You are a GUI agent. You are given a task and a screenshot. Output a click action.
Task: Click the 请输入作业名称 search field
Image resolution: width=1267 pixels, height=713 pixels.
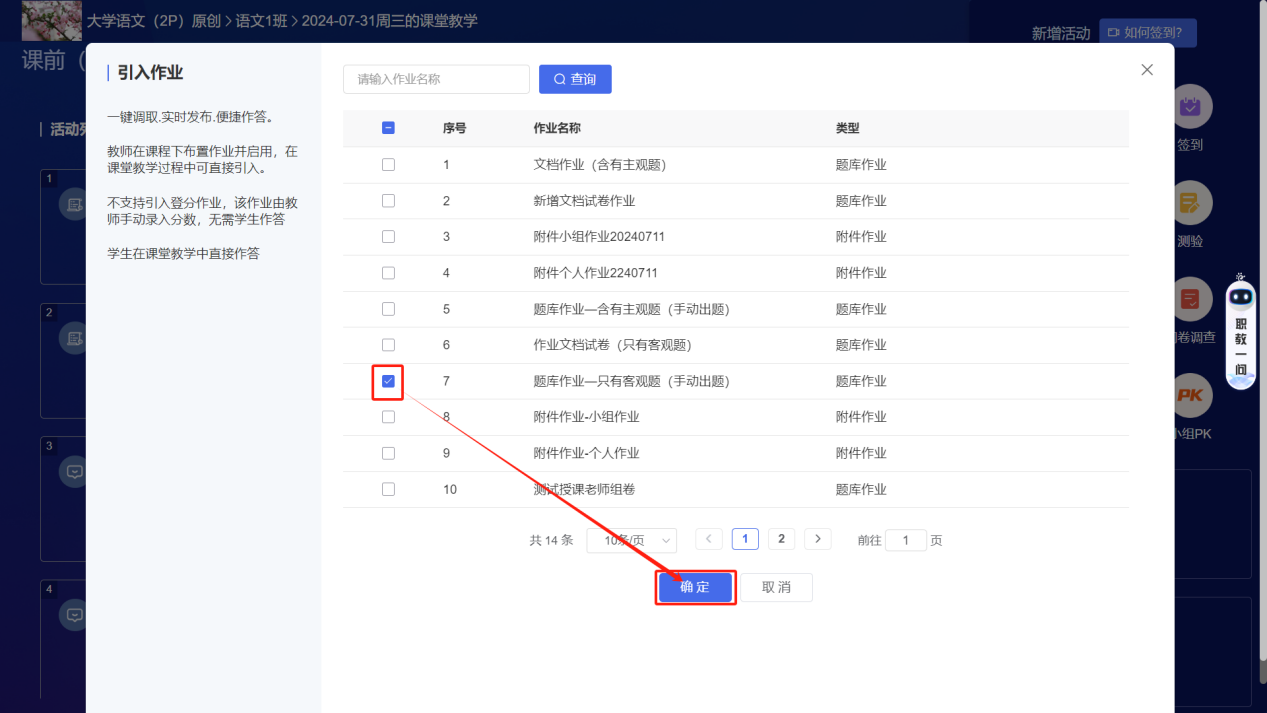(436, 79)
